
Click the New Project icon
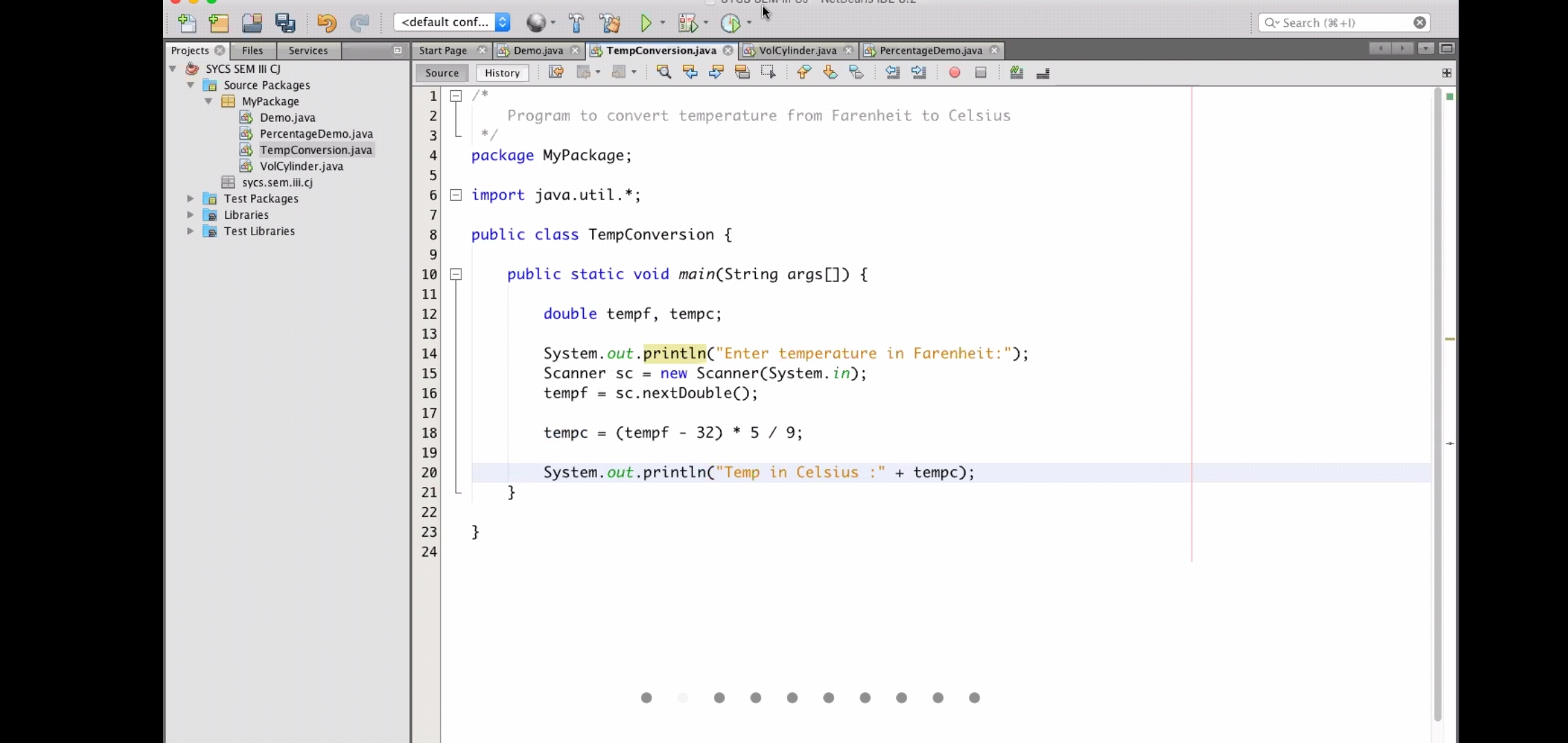tap(219, 23)
